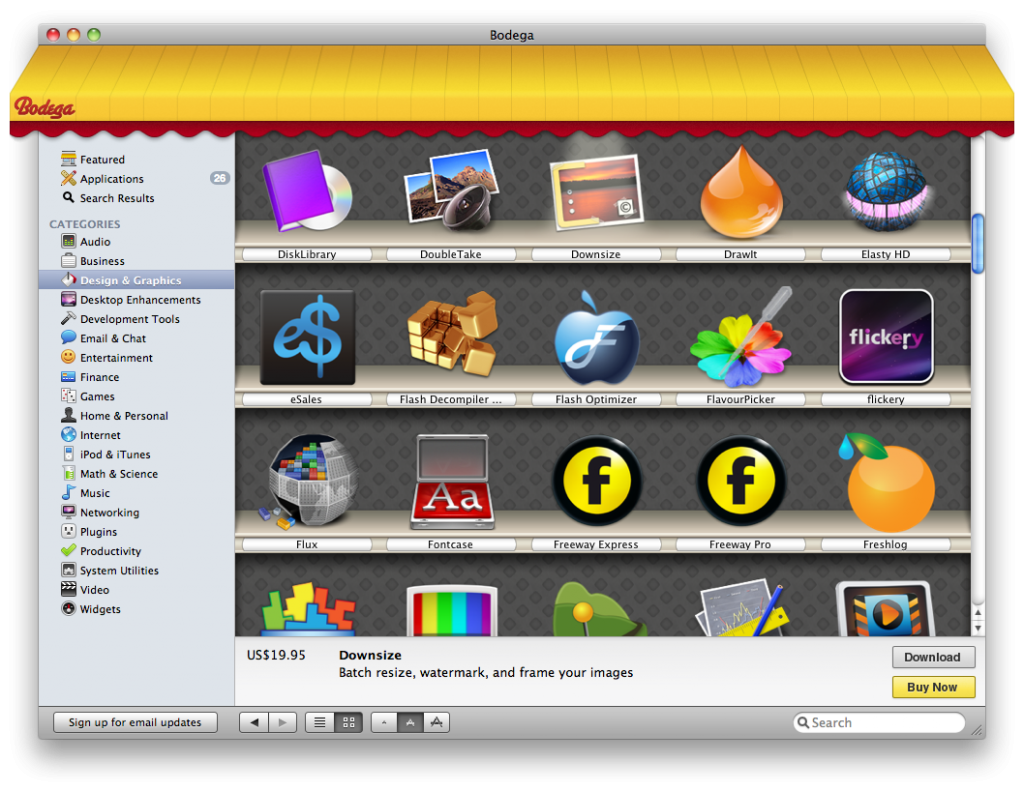Click Sign up for email updates
The image size is (1024, 792).
(135, 722)
